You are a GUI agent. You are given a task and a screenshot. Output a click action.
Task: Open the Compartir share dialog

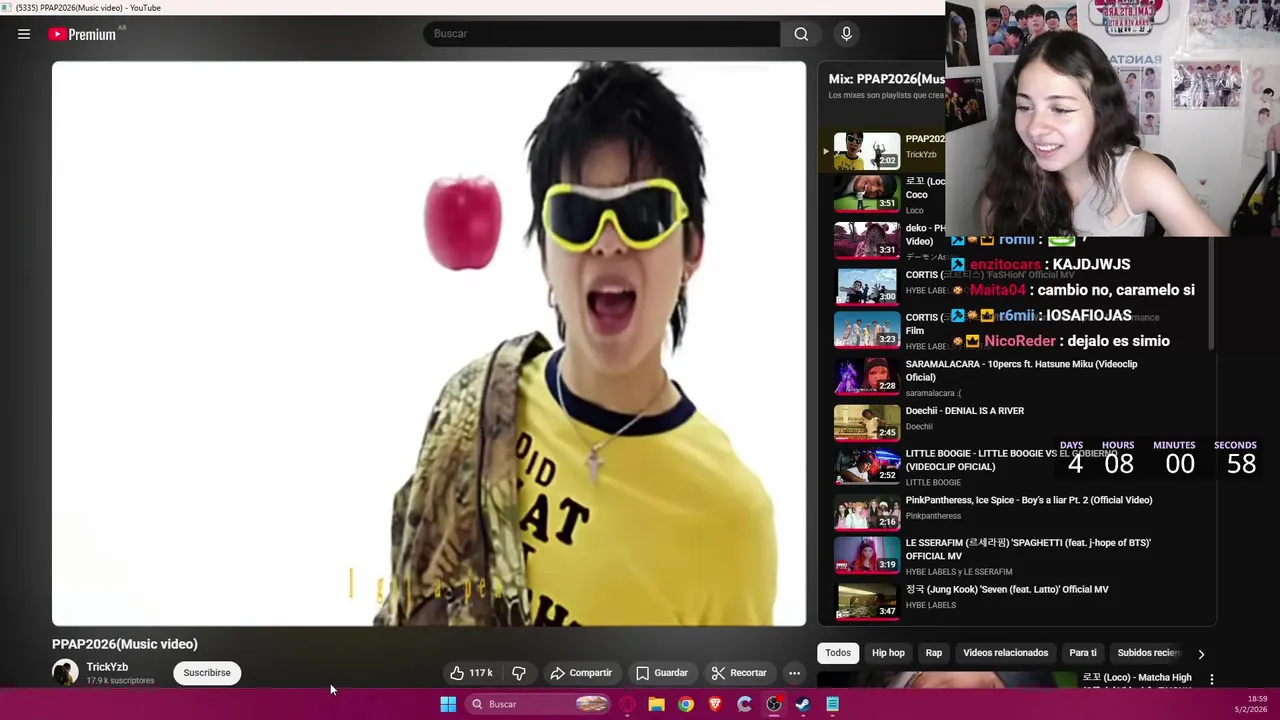point(581,673)
